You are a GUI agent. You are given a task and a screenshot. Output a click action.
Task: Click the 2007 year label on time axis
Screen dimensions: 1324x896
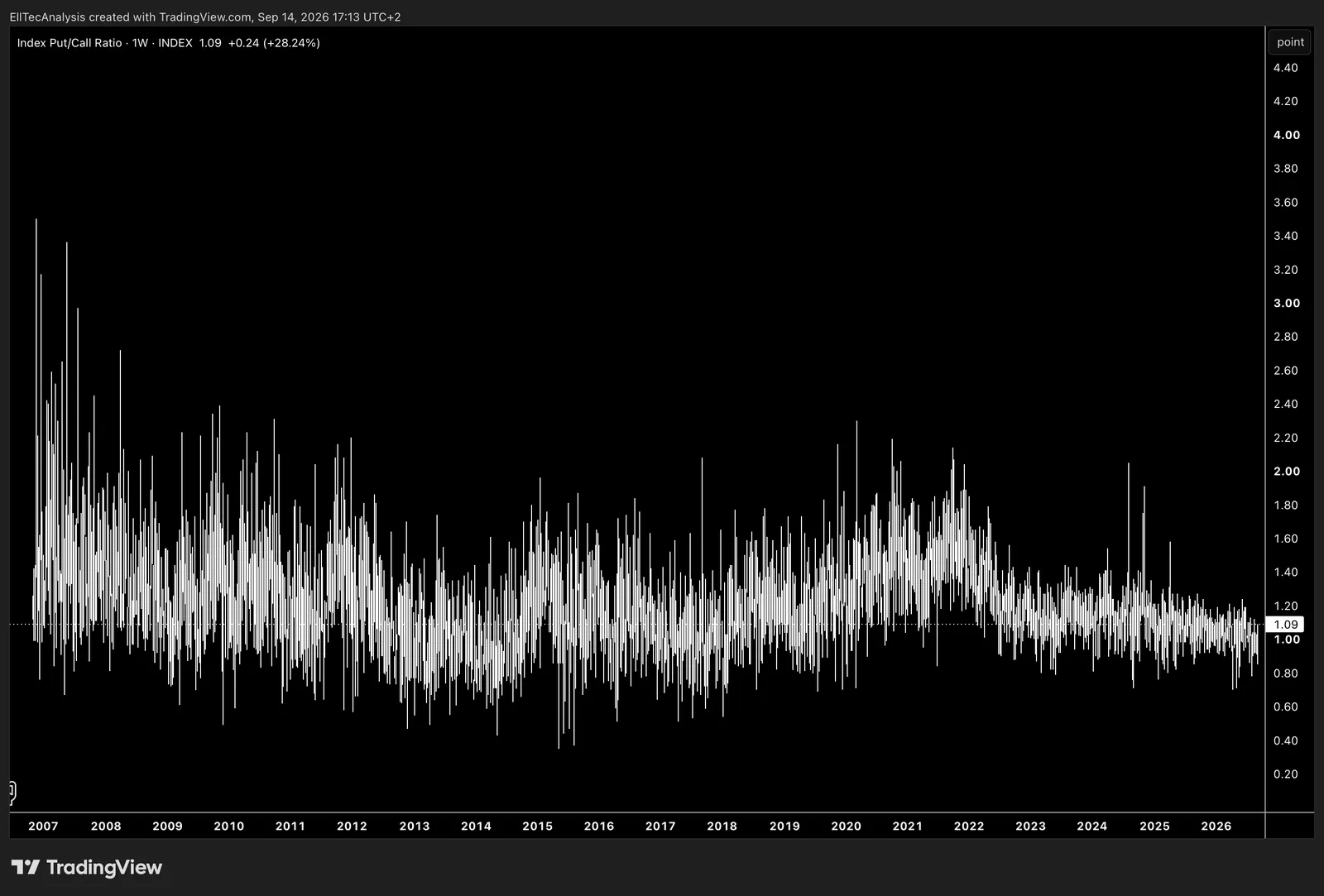[43, 826]
